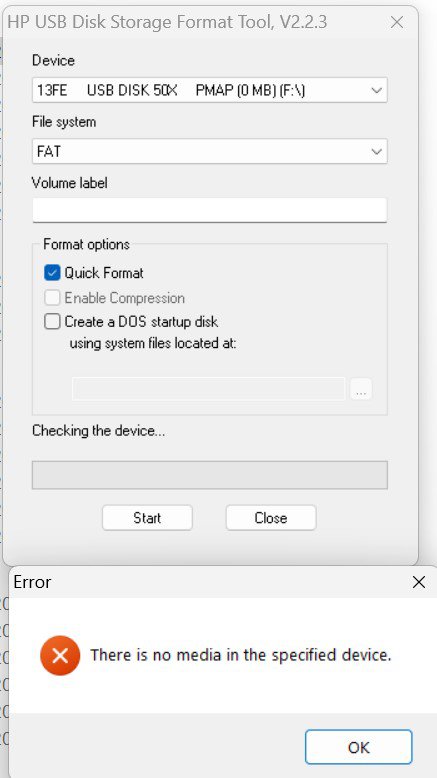Click the browse ellipsis button
437x778 pixels.
(x=361, y=389)
